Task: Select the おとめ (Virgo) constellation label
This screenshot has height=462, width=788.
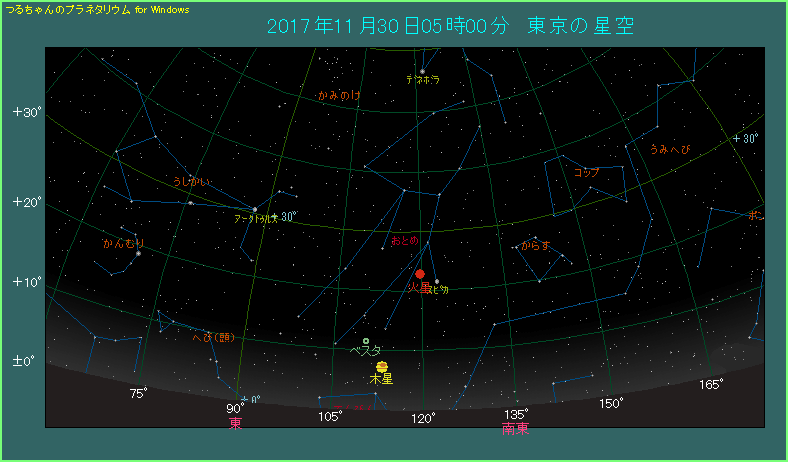Action: (x=405, y=241)
